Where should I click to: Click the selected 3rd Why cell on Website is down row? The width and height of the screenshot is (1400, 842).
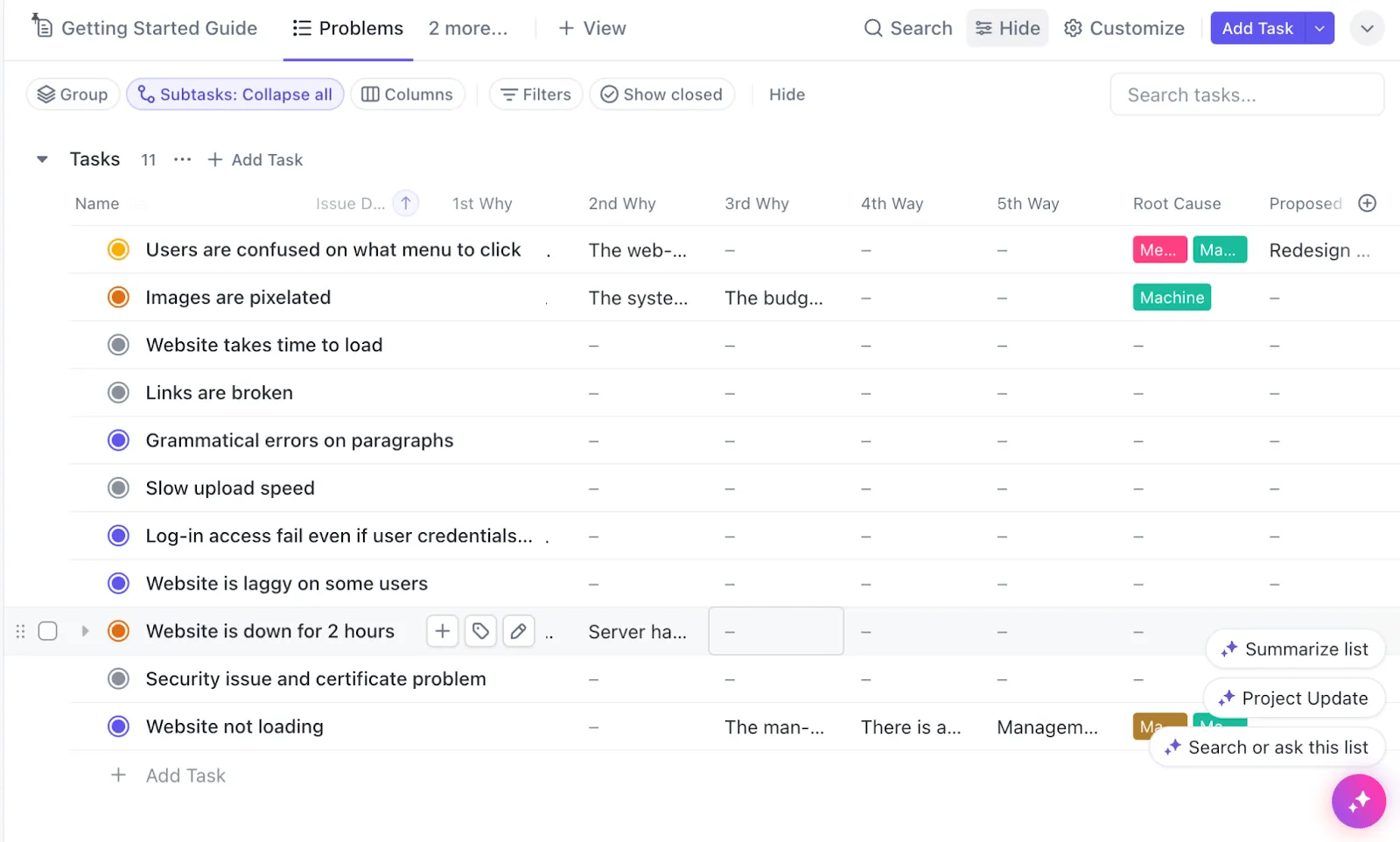776,631
